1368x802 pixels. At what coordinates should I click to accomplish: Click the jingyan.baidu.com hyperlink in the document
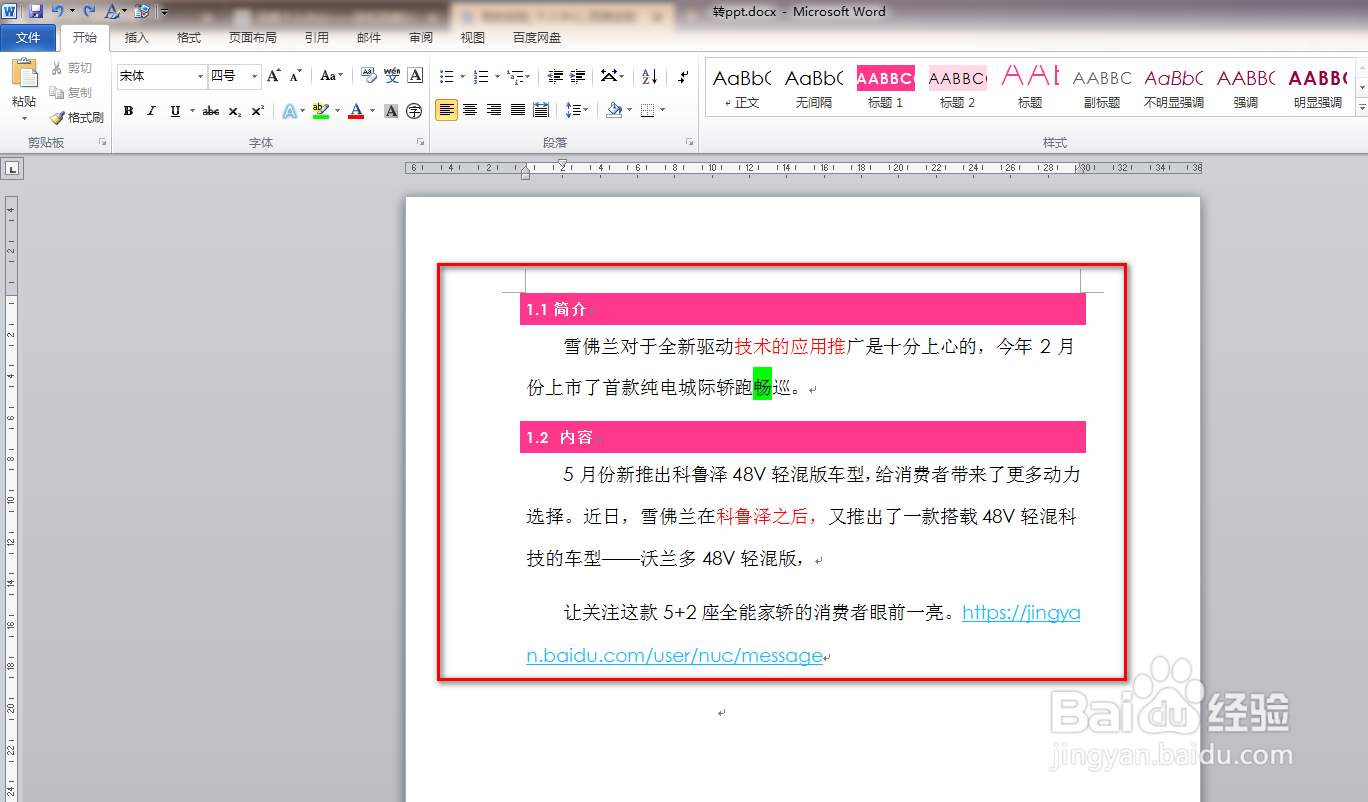coord(1020,612)
